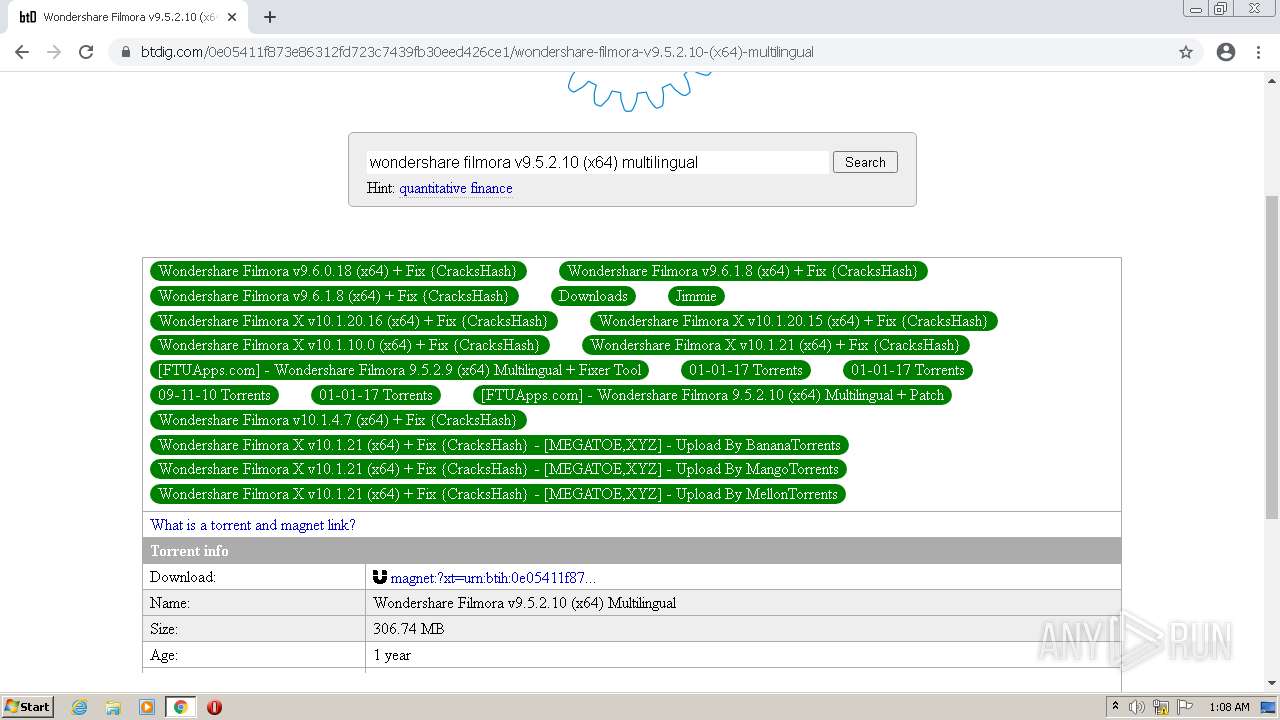The height and width of the screenshot is (720, 1280).
Task: Click the browser forward arrow
Action: click(x=54, y=52)
